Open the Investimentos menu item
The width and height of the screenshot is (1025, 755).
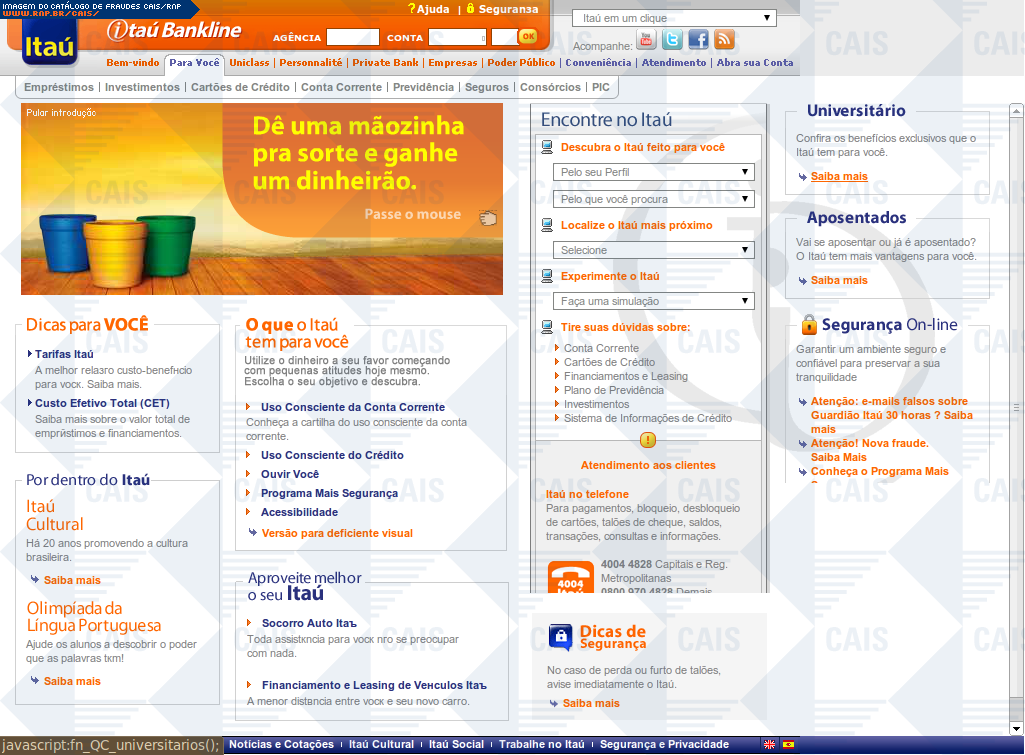[x=142, y=87]
